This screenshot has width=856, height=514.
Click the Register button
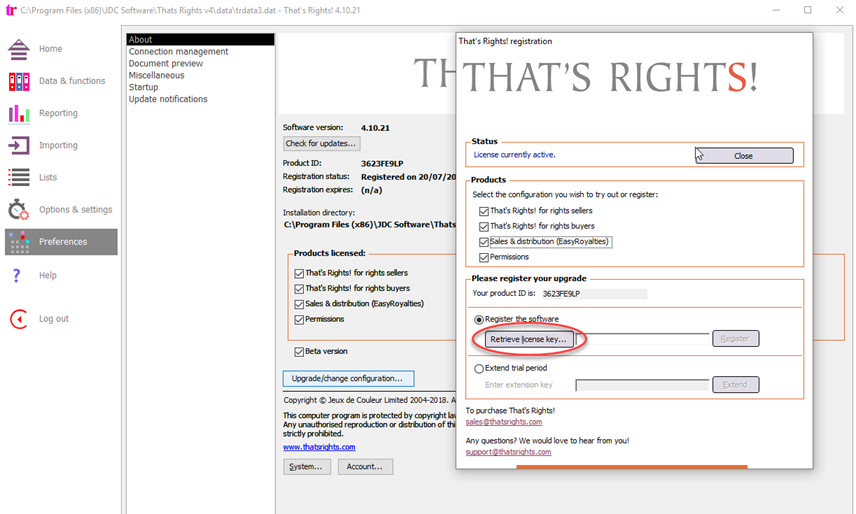click(735, 339)
